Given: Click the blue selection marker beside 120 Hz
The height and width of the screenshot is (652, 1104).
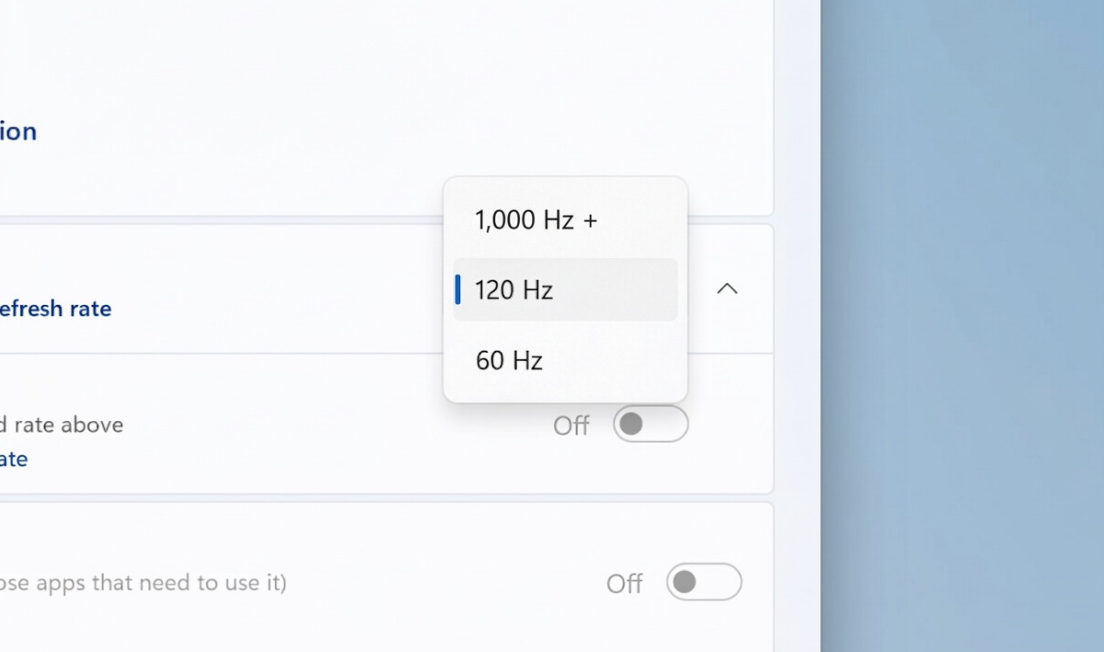Looking at the screenshot, I should point(457,290).
